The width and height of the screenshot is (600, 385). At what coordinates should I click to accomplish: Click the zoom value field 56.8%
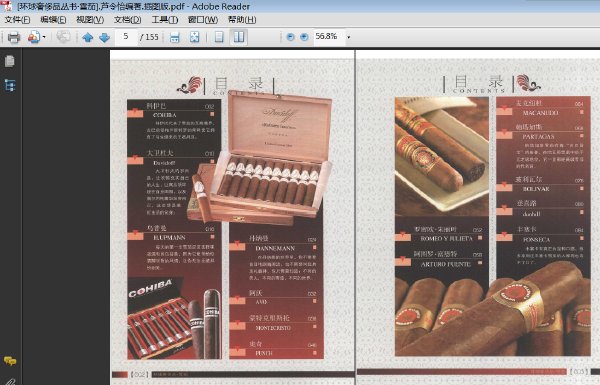[x=329, y=37]
